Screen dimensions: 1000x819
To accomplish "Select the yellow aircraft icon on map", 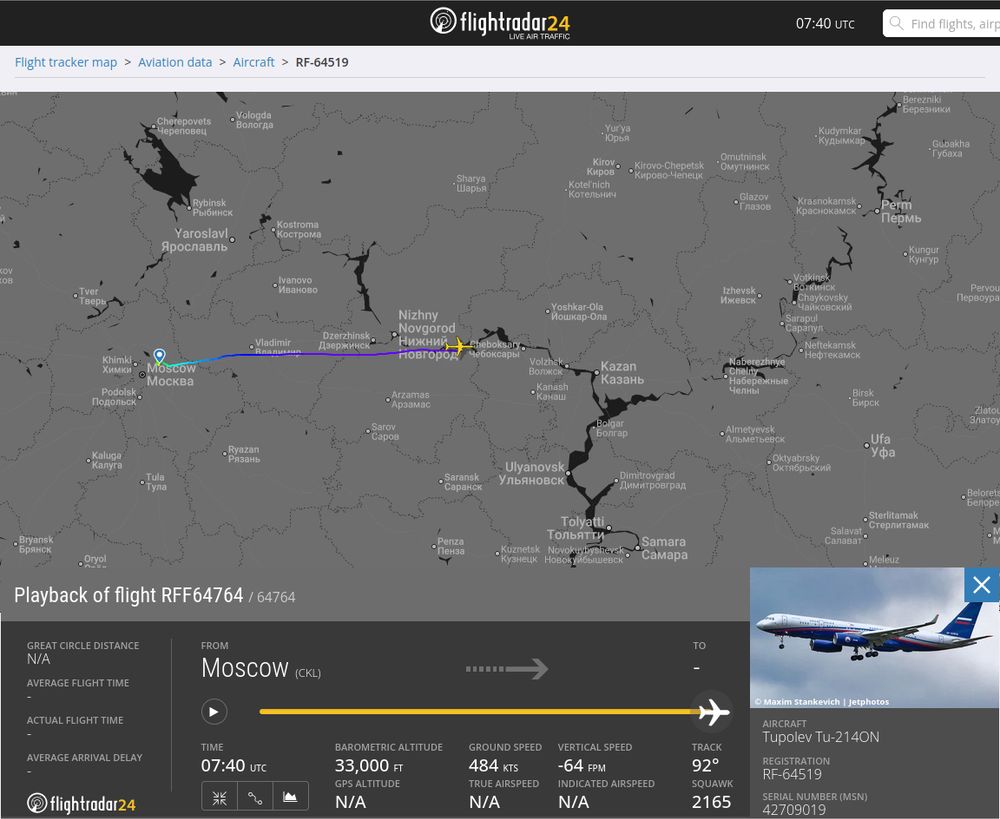I will point(459,346).
